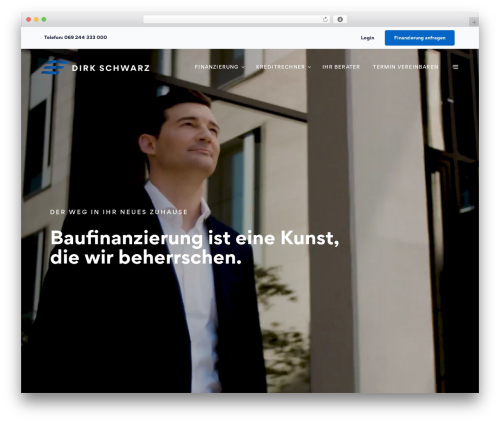Click the Login link
Image resolution: width=500 pixels, height=423 pixels.
point(367,38)
